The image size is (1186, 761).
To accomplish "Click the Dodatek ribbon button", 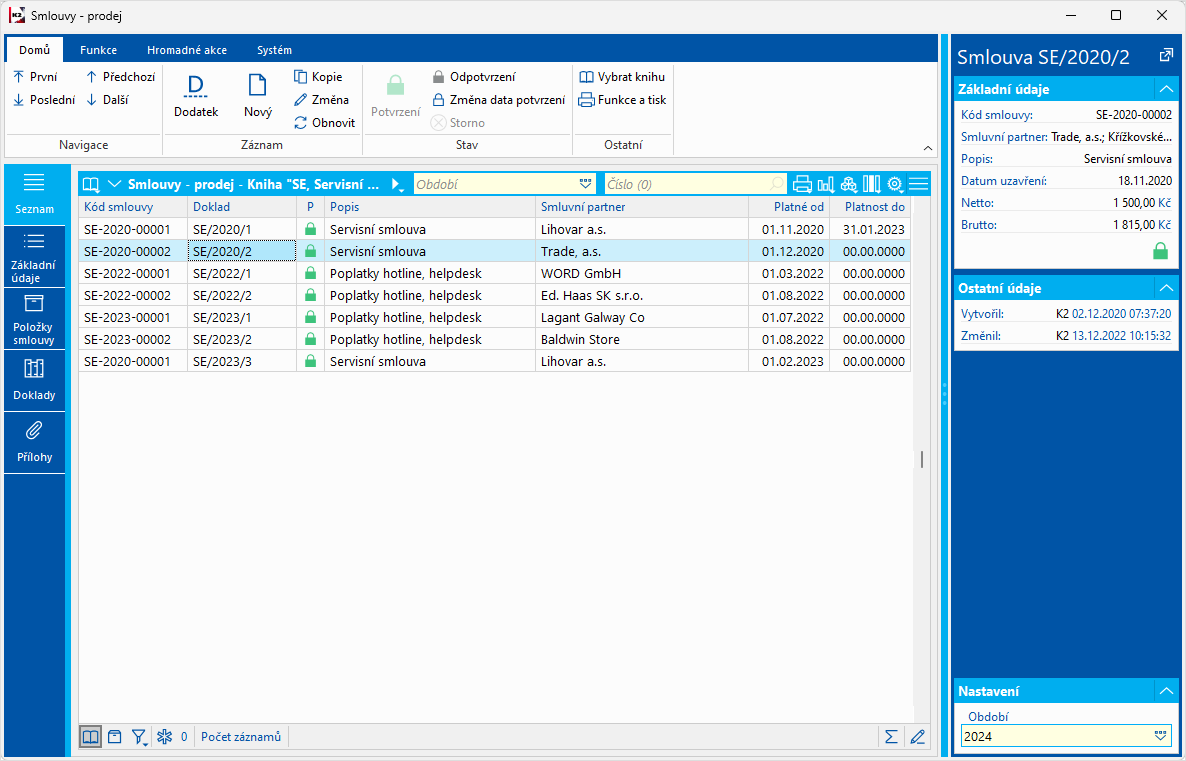I will click(195, 96).
